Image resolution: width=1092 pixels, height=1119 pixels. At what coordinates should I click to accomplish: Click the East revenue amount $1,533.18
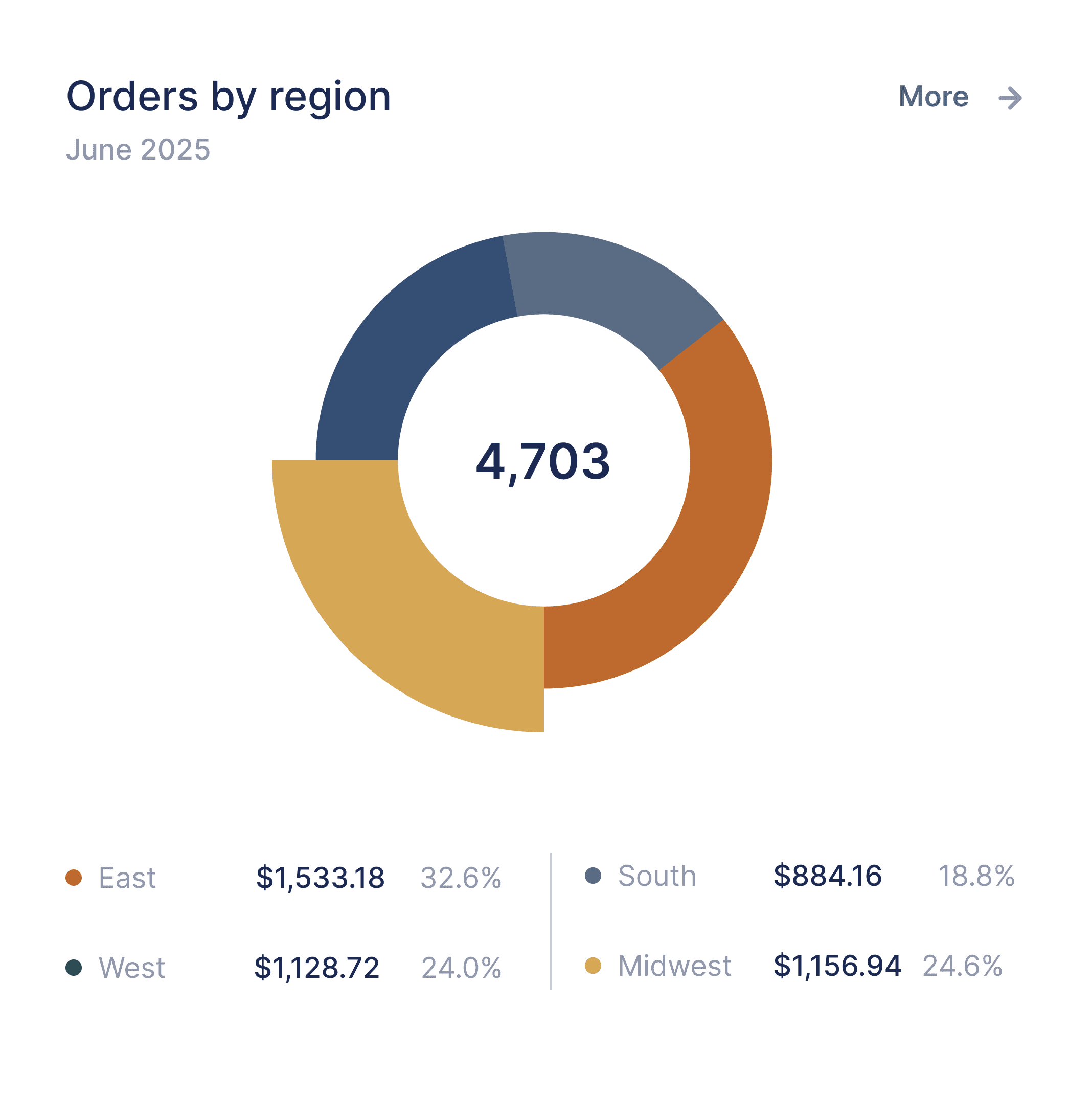pyautogui.click(x=321, y=877)
